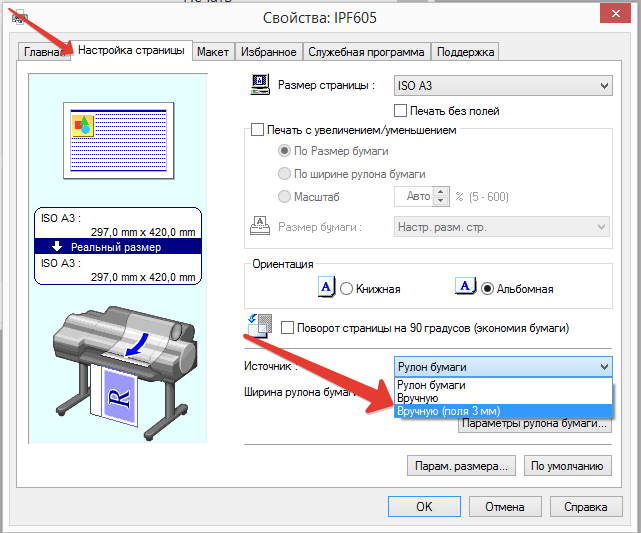
Task: Select Вручную from the source list
Action: (x=503, y=398)
